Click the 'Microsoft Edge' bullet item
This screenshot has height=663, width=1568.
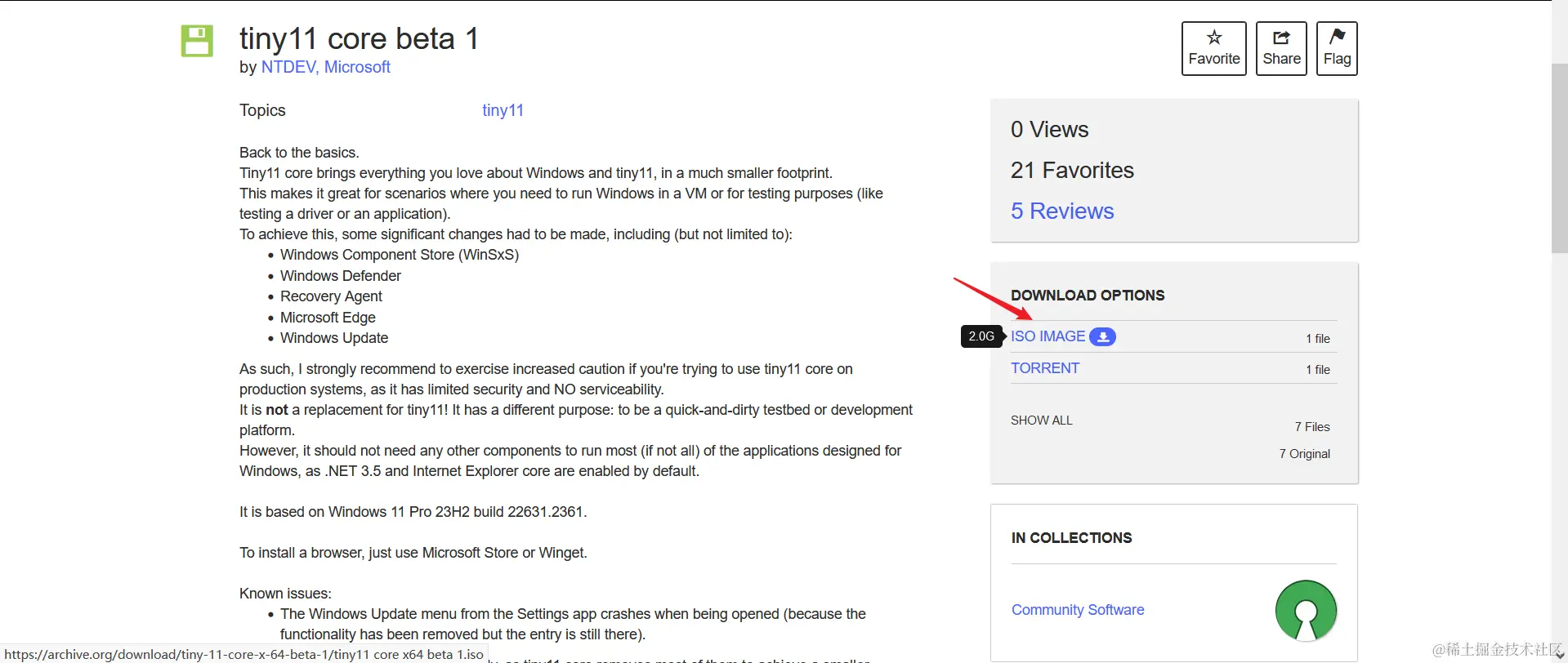pyautogui.click(x=328, y=318)
